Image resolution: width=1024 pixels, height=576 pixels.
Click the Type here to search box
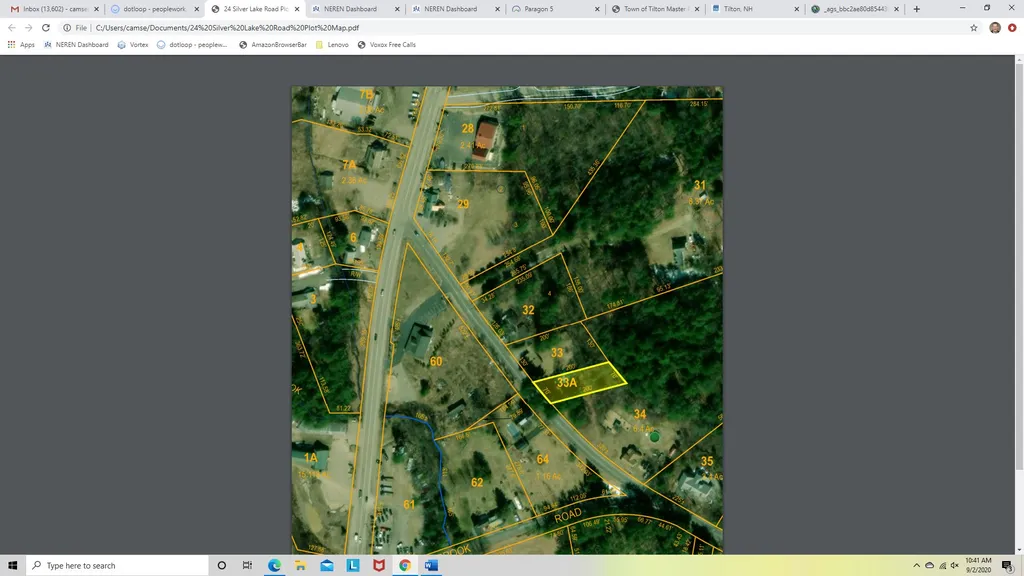tap(118, 566)
